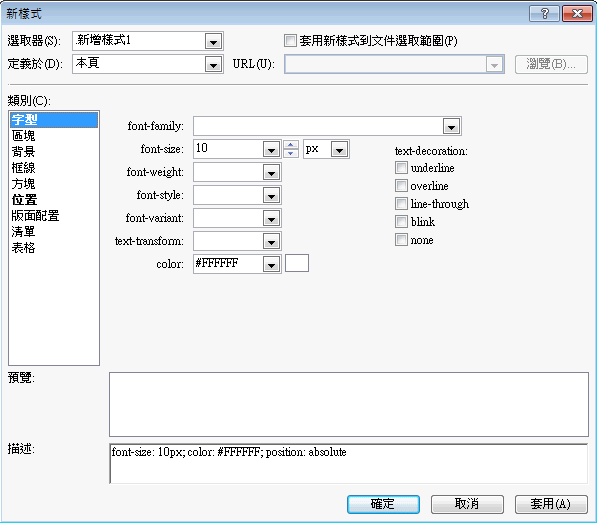
Task: Click the help question mark button
Action: point(544,14)
